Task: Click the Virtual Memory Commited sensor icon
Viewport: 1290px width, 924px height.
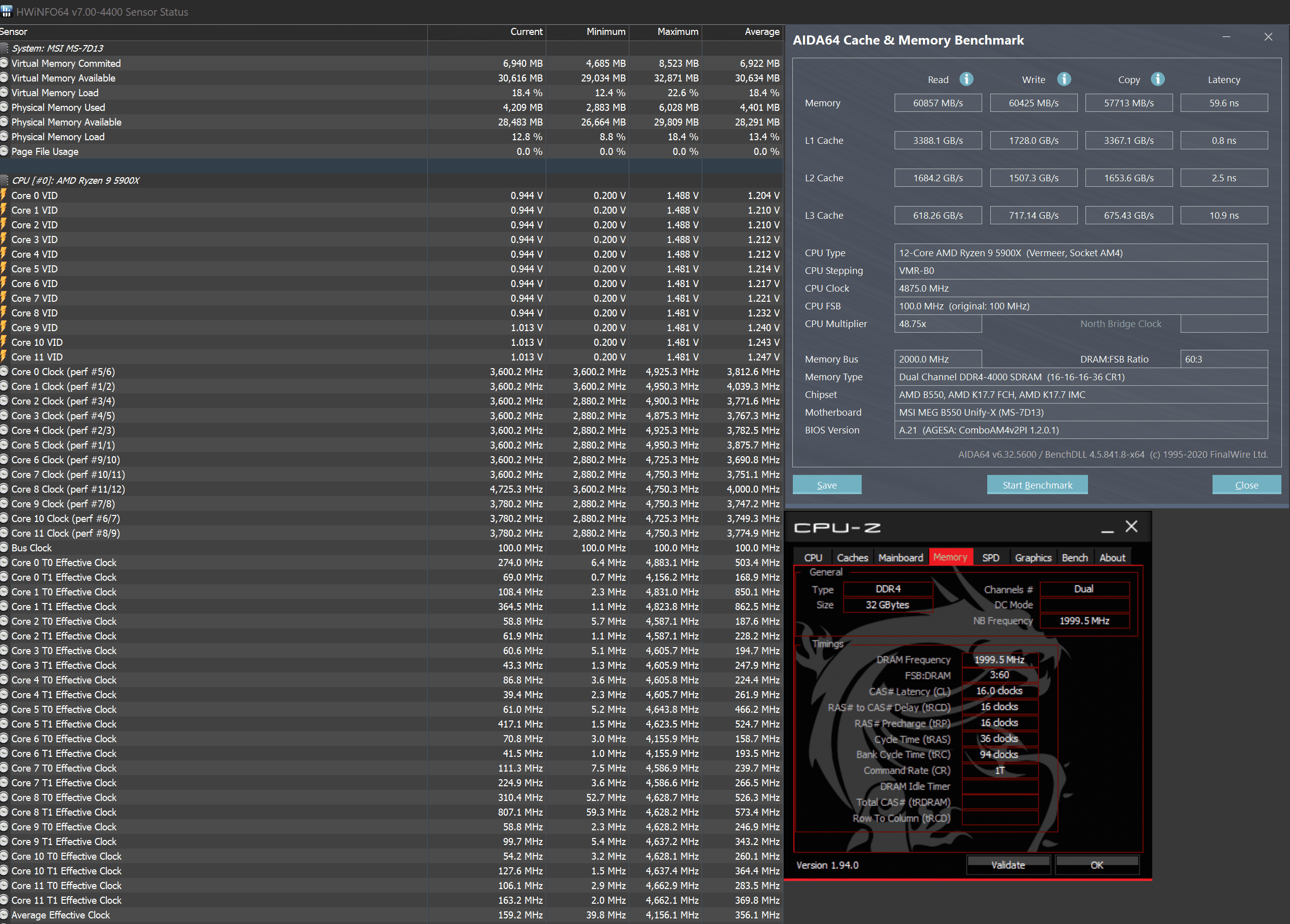Action: [4, 63]
